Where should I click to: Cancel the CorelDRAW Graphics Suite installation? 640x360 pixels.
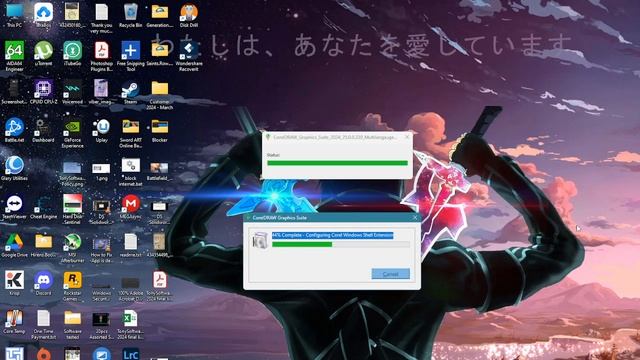[x=391, y=274]
